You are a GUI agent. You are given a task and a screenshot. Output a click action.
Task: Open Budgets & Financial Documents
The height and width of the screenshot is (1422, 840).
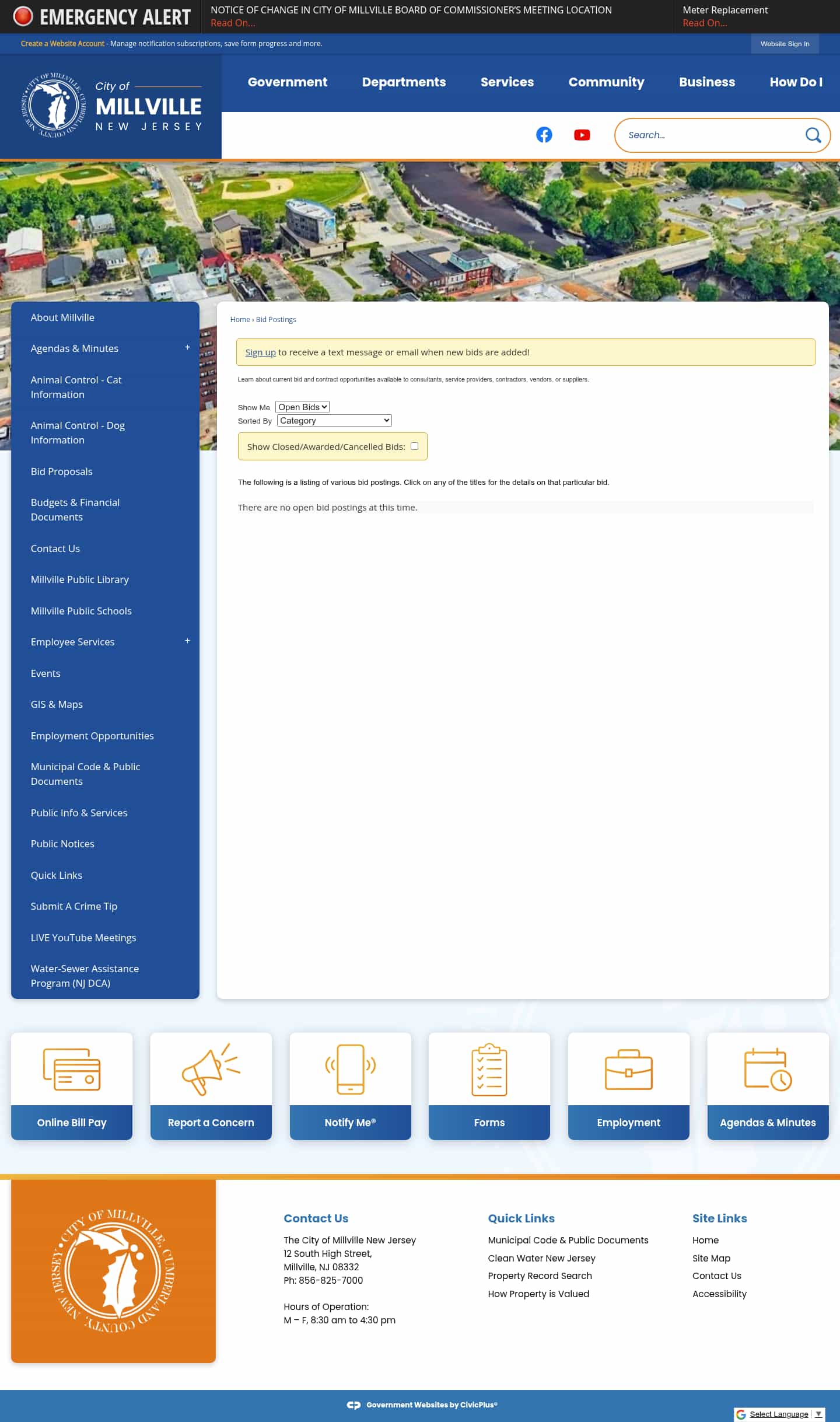pyautogui.click(x=75, y=509)
